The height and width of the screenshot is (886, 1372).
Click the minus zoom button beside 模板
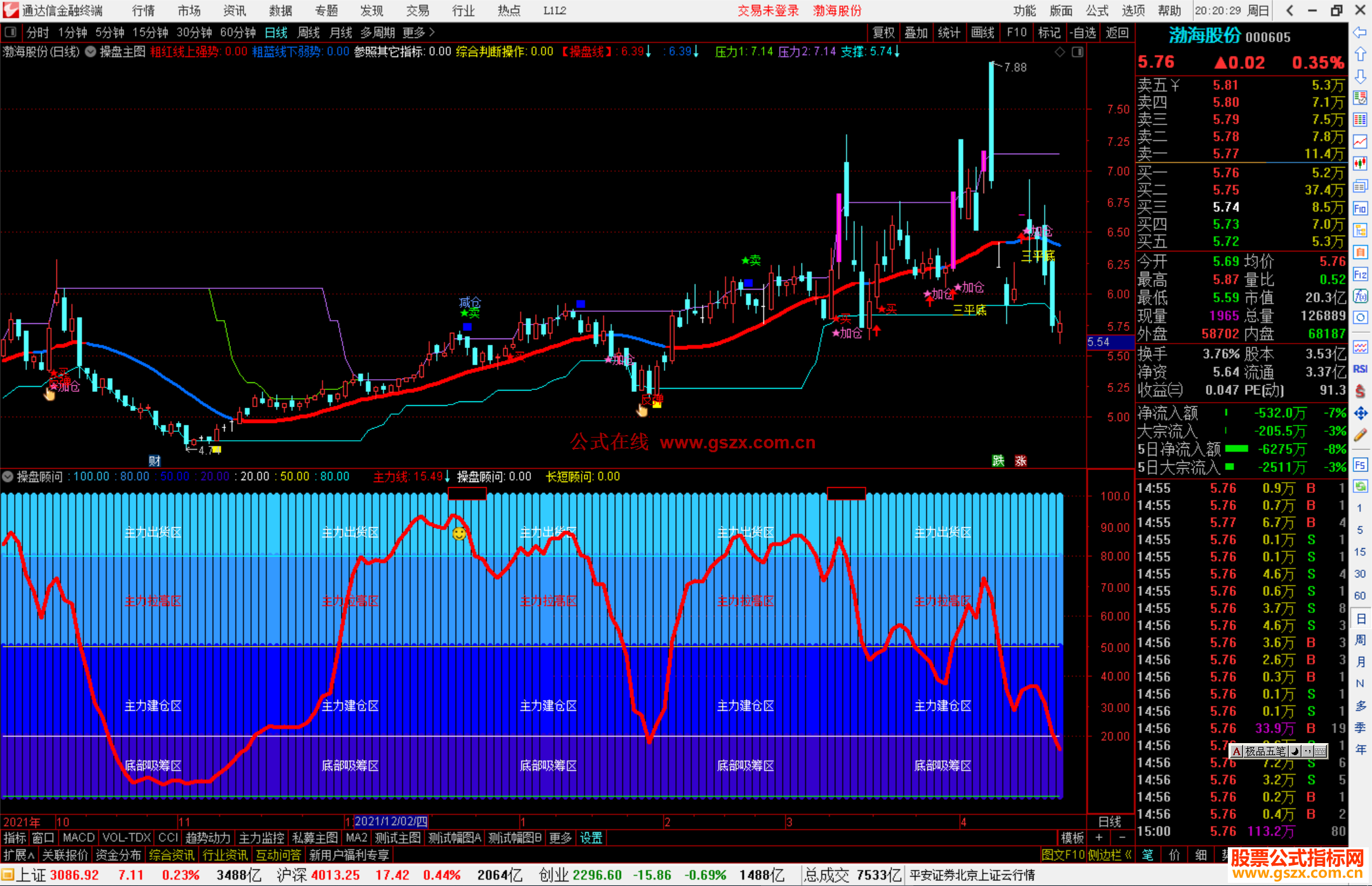1122,838
